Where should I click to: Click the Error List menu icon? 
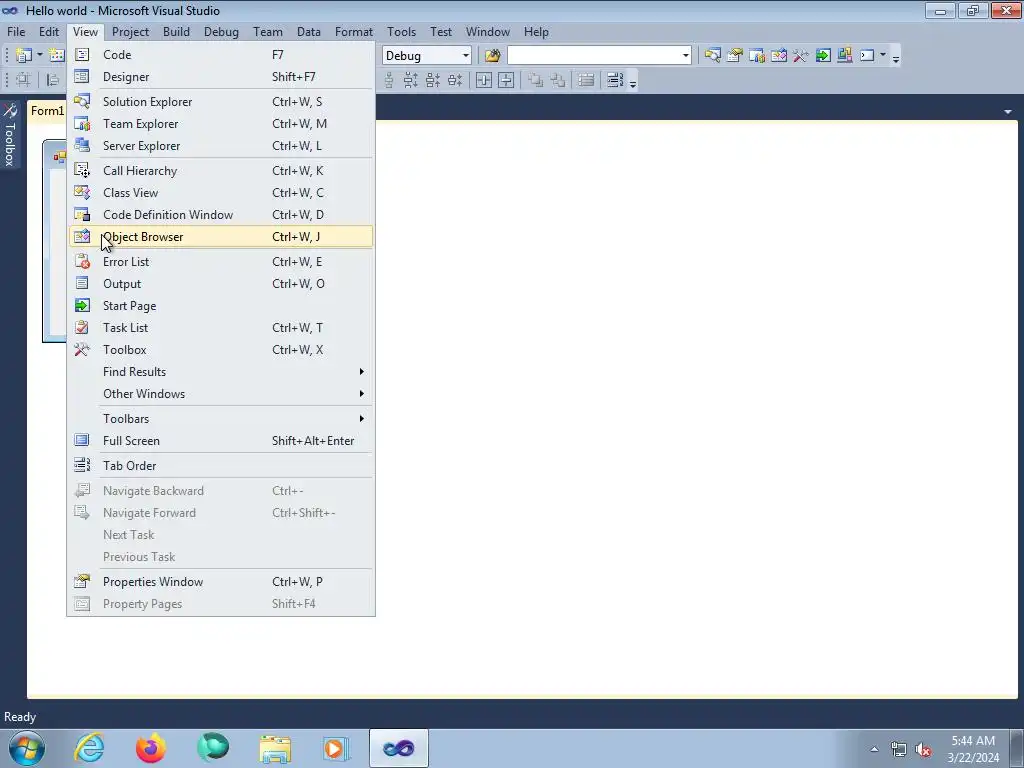click(82, 262)
